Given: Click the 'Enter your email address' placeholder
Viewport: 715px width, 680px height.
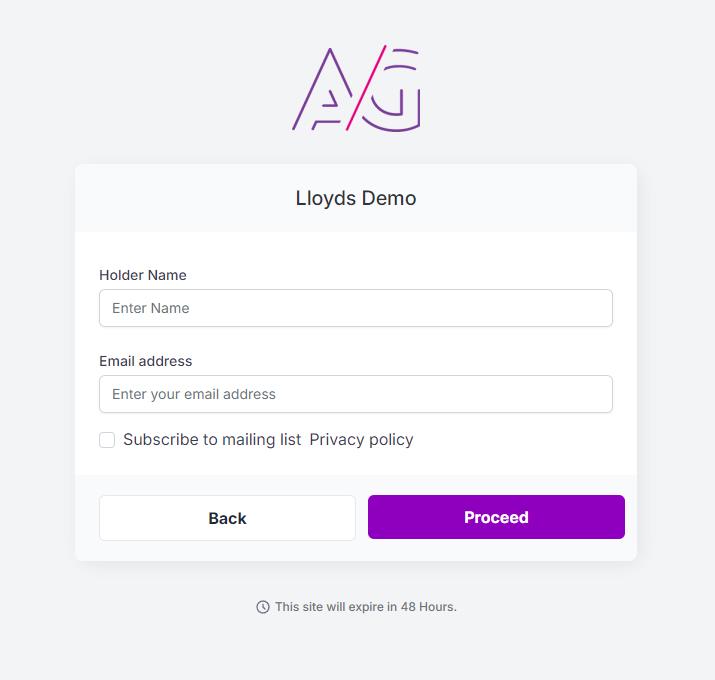Looking at the screenshot, I should click(194, 394).
